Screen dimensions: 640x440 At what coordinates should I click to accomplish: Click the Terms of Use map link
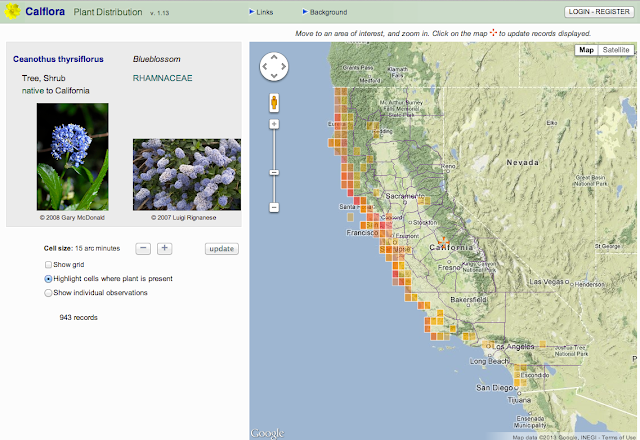point(618,437)
